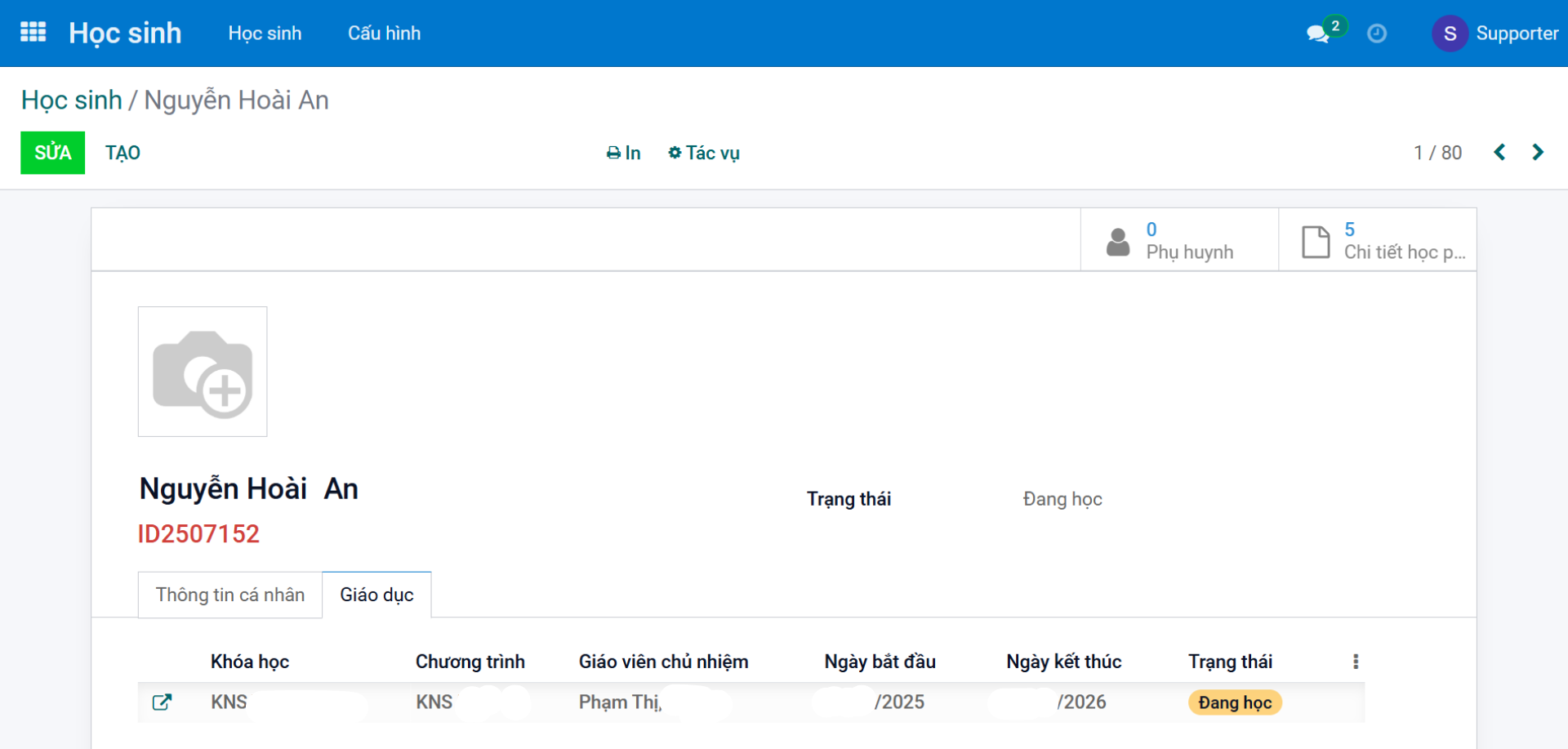The height and width of the screenshot is (749, 1568).
Task: Go to the previous student record arrow
Action: [x=1499, y=153]
